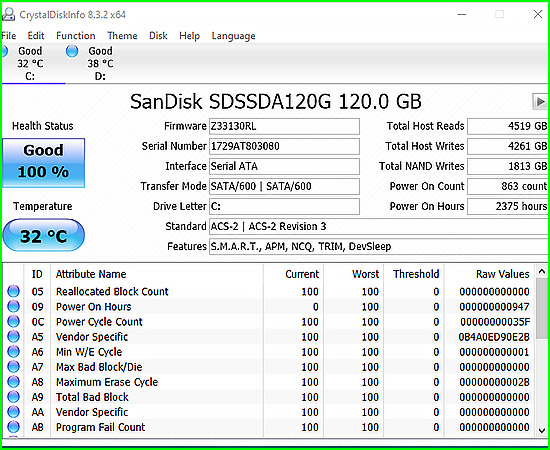Select the Min W/E Cycle attribute name
This screenshot has height=450, width=550.
(x=89, y=352)
